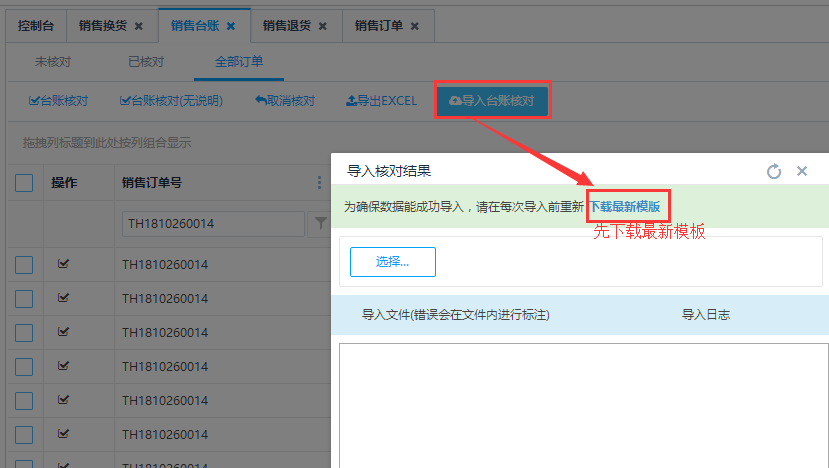Click the order number filter input field
The height and width of the screenshot is (468, 829).
coord(213,224)
